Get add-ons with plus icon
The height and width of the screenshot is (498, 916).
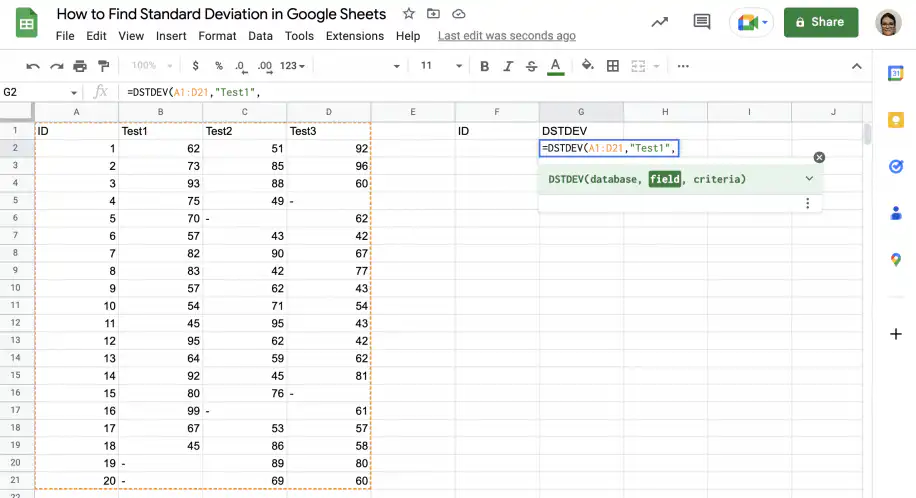[x=896, y=334]
